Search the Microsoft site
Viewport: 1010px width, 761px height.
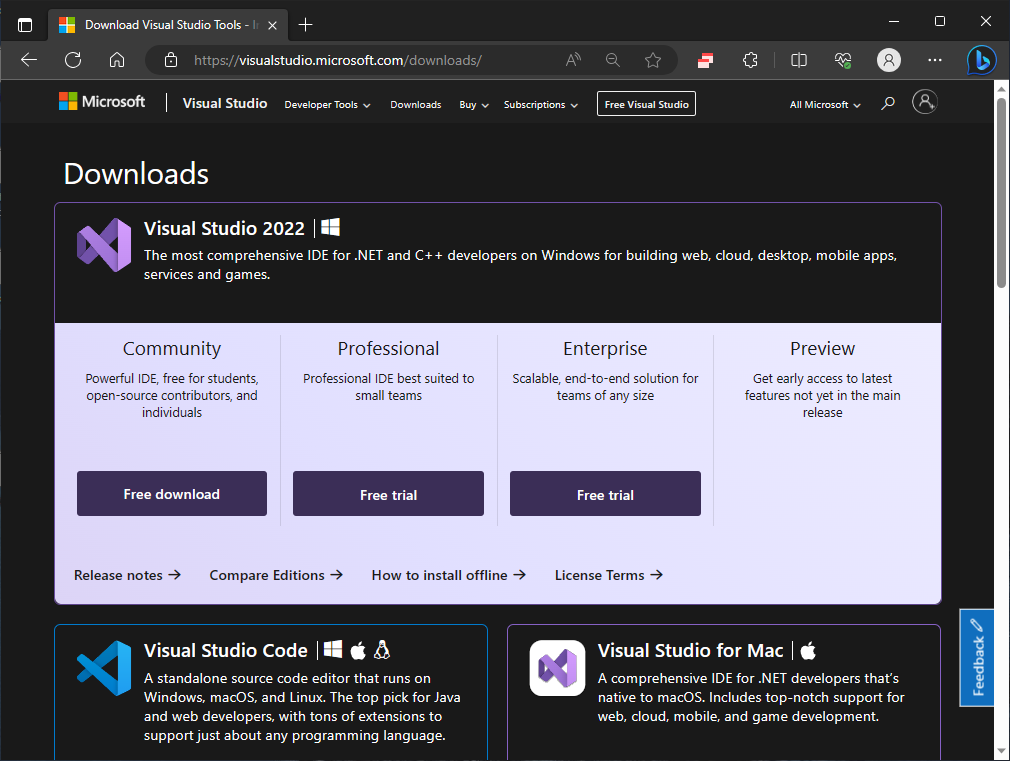point(888,103)
